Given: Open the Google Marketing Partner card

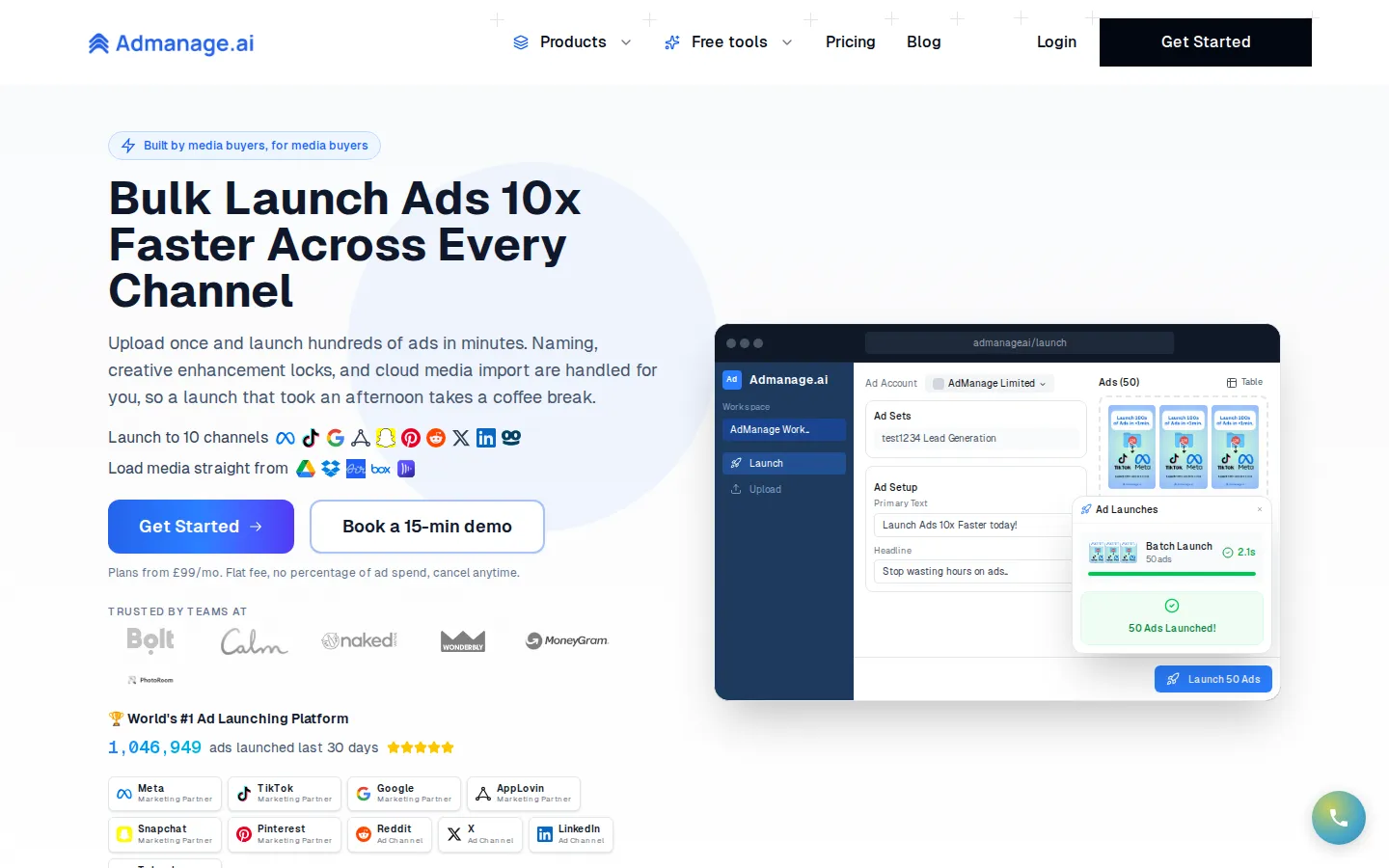Looking at the screenshot, I should [404, 794].
